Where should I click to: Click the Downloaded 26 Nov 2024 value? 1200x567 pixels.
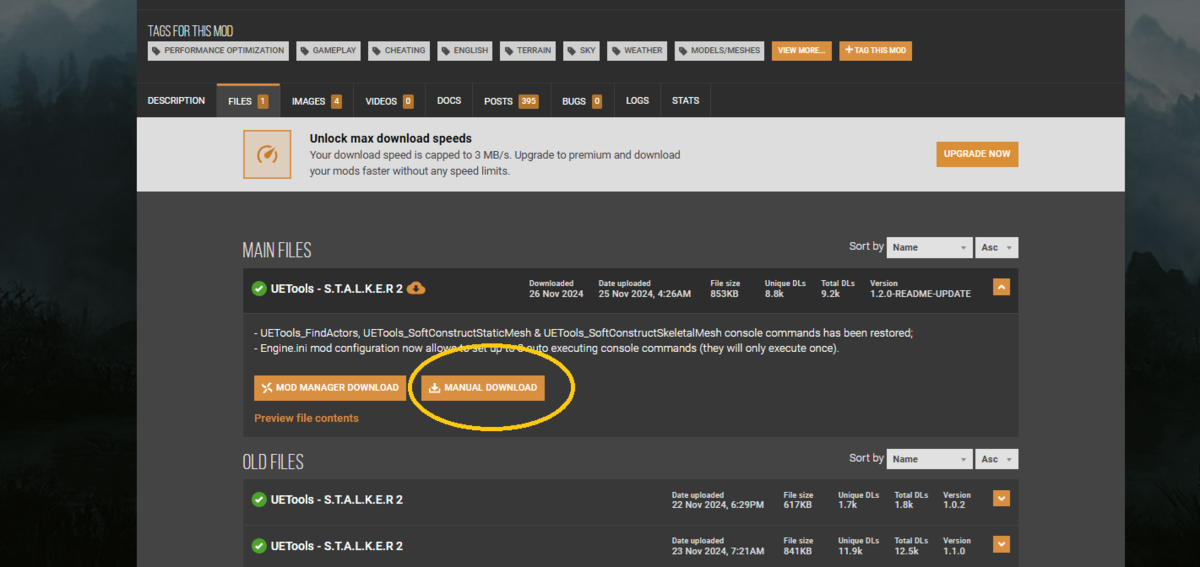tap(555, 294)
